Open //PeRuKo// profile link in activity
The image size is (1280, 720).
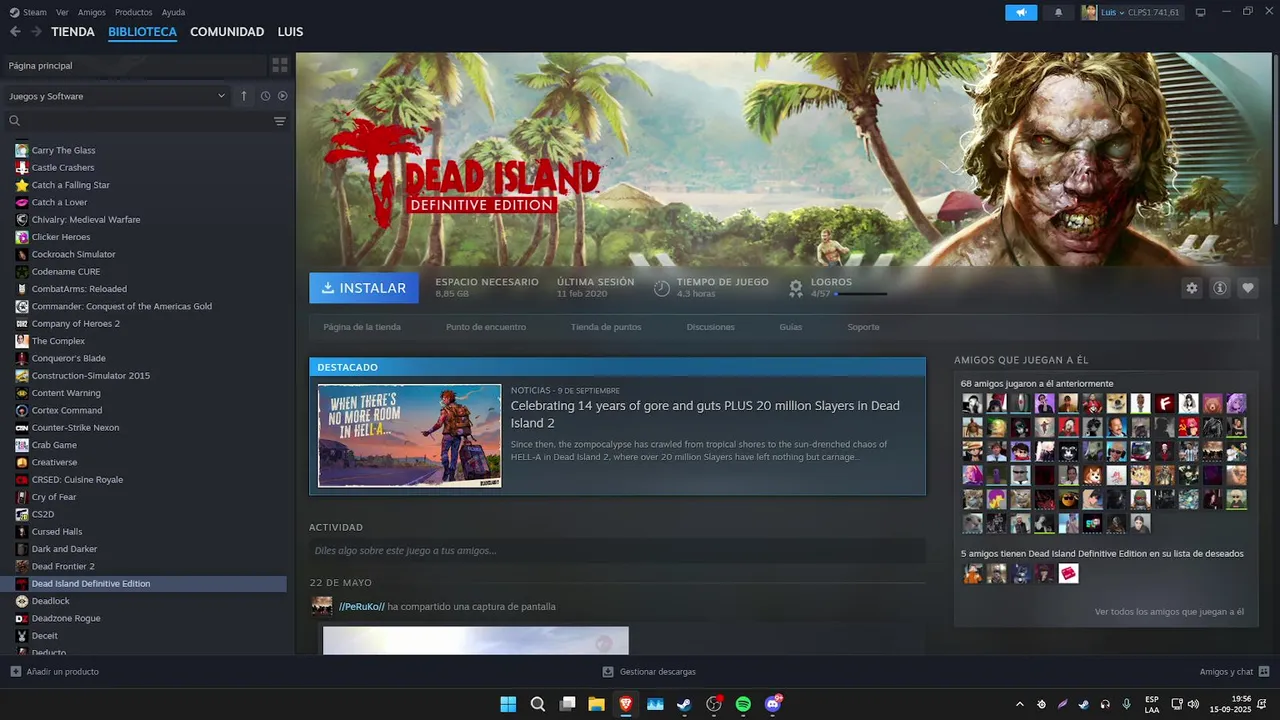point(362,607)
